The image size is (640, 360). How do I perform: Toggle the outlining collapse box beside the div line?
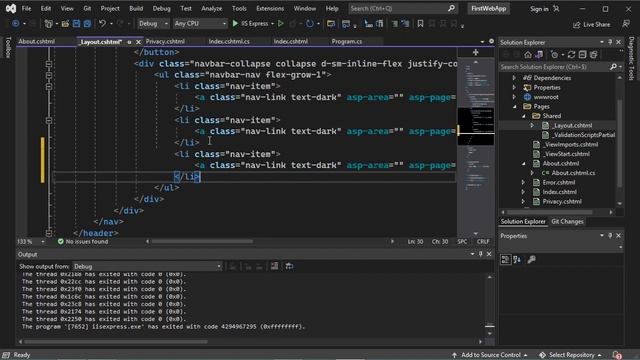(x=49, y=64)
